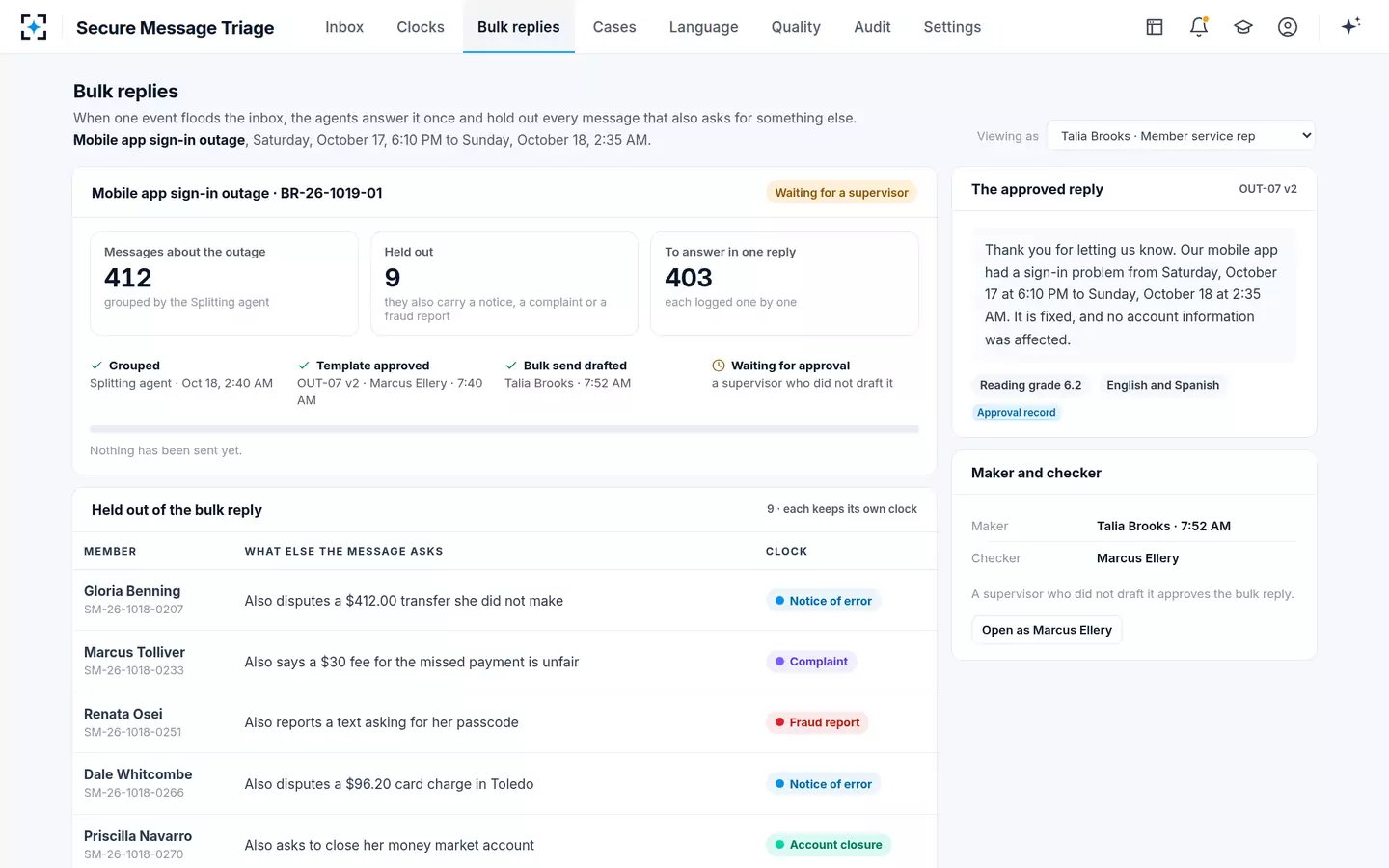Click the Account closure clock badge
Viewport: 1389px width, 868px height.
(829, 845)
